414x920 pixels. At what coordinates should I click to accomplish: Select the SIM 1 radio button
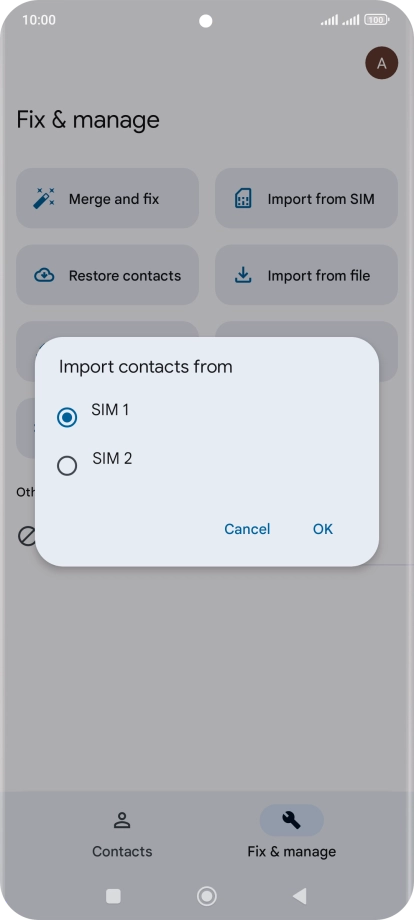click(67, 418)
